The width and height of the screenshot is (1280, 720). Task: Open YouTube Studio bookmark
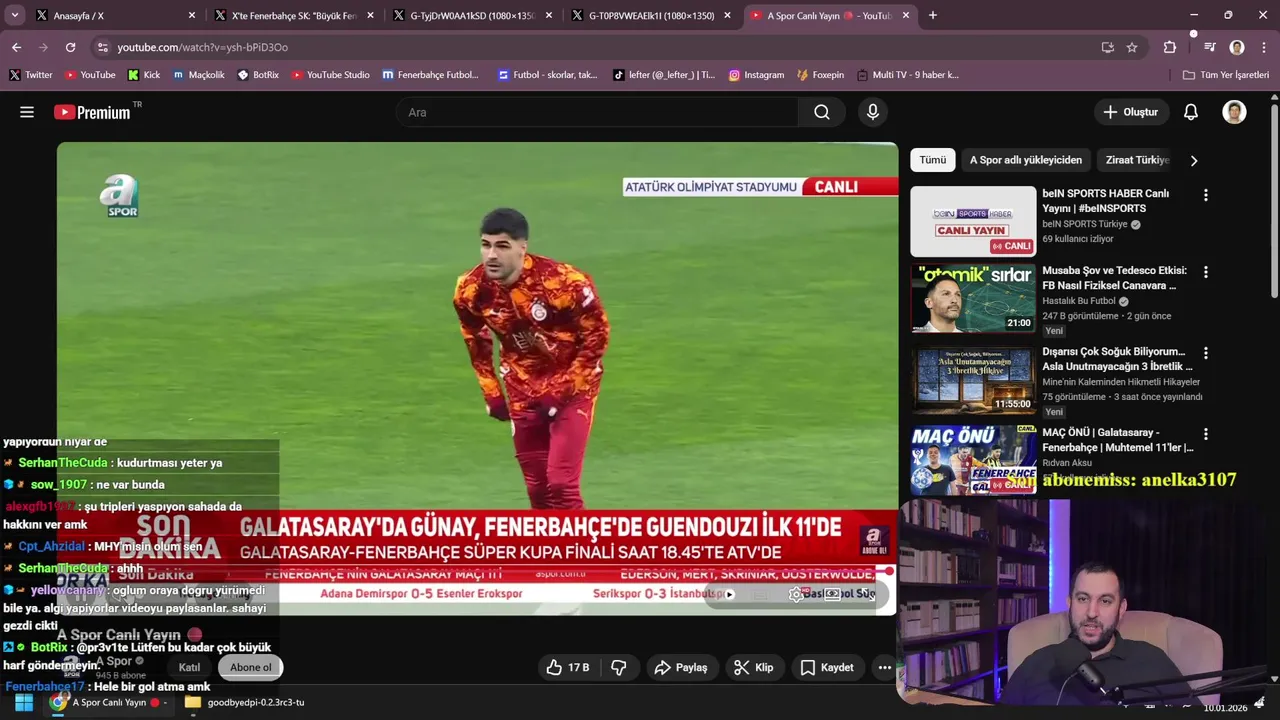331,75
